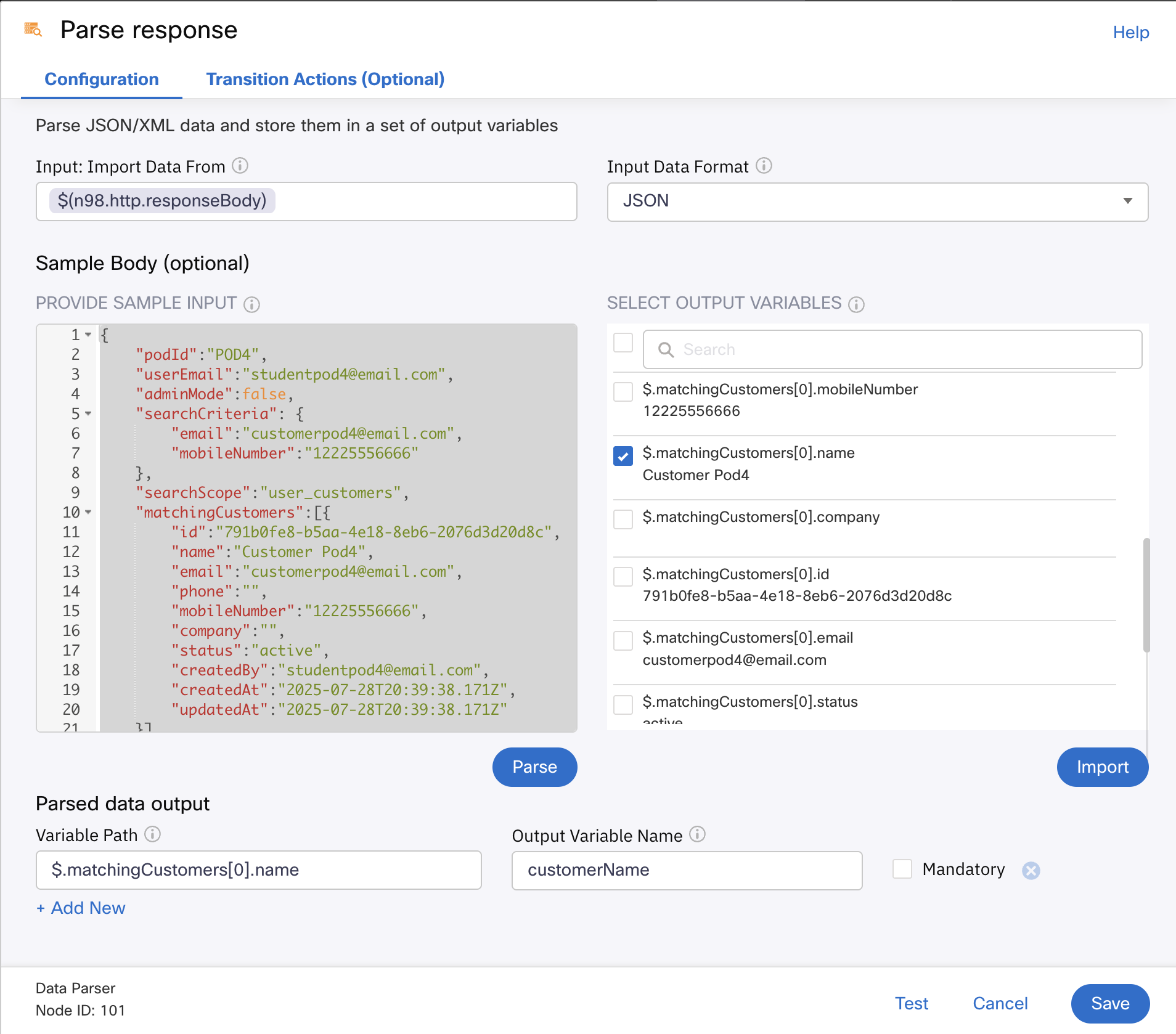Click the "searchScope":"user_customers" line
Screen dimensions: 1176x1034
(272, 492)
